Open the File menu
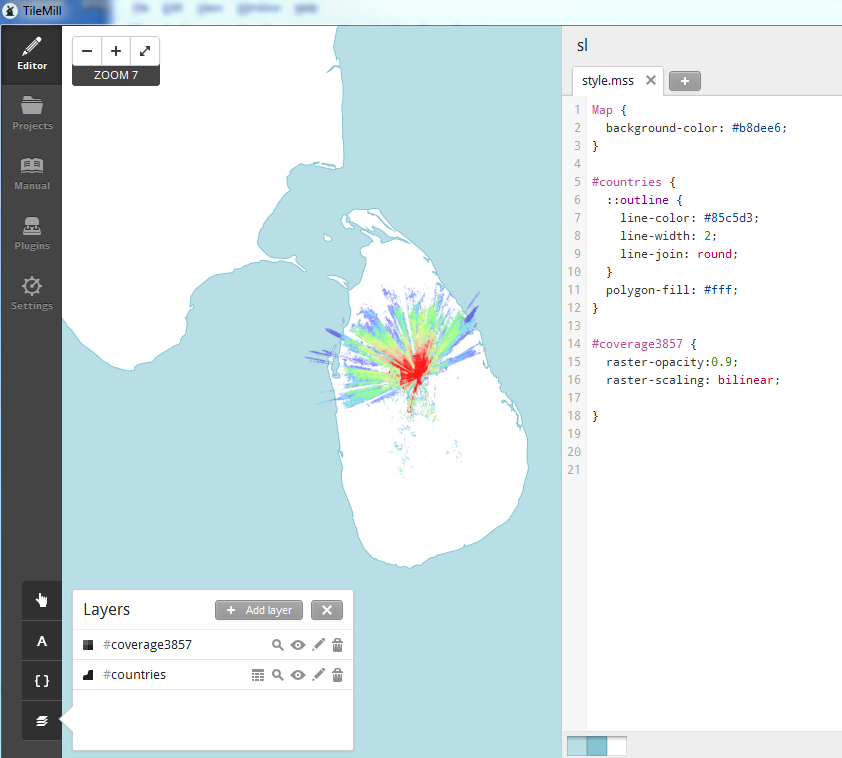 coord(140,8)
